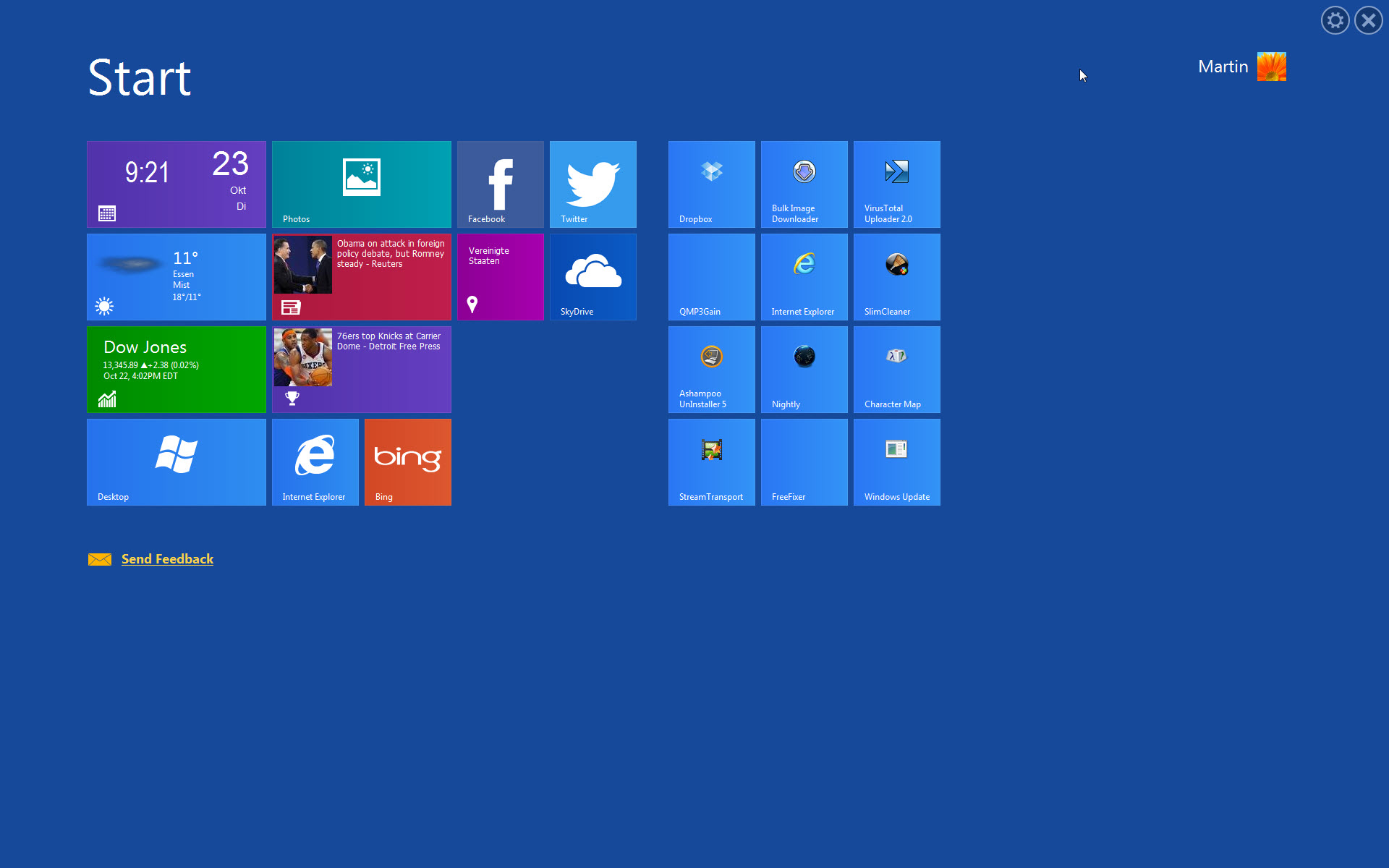Launch the Twitter tile

point(593,184)
